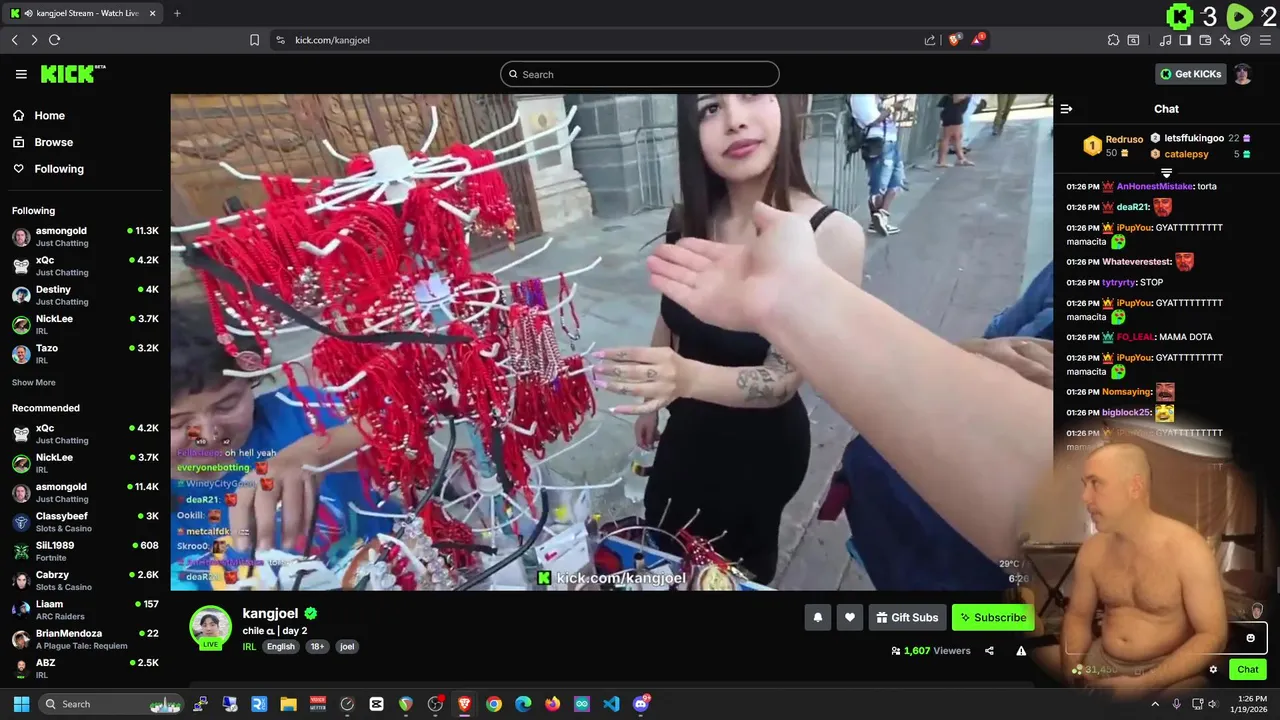Open Home in the sidebar

(x=49, y=116)
